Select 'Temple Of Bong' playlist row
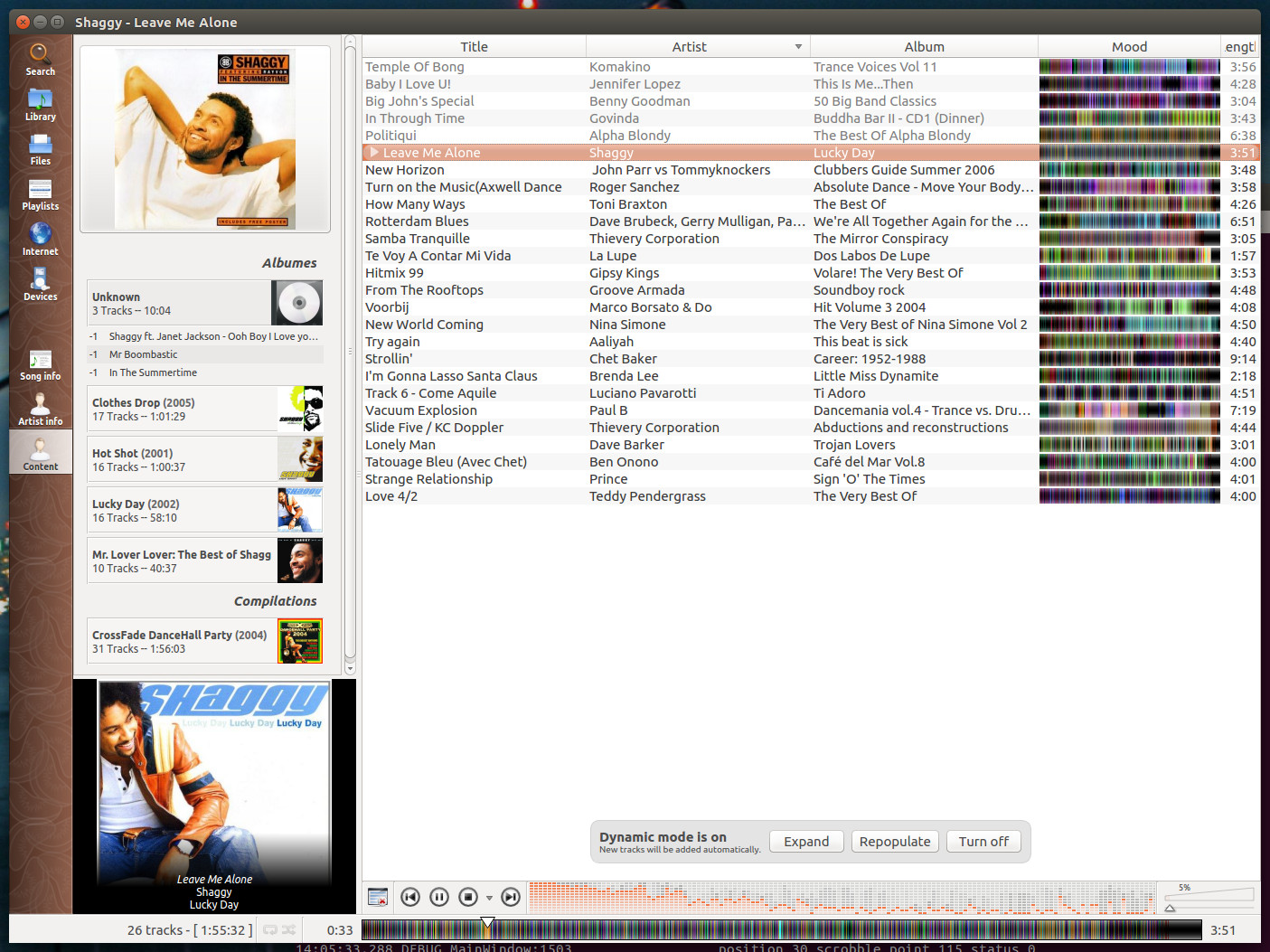The image size is (1270, 952). coord(811,67)
